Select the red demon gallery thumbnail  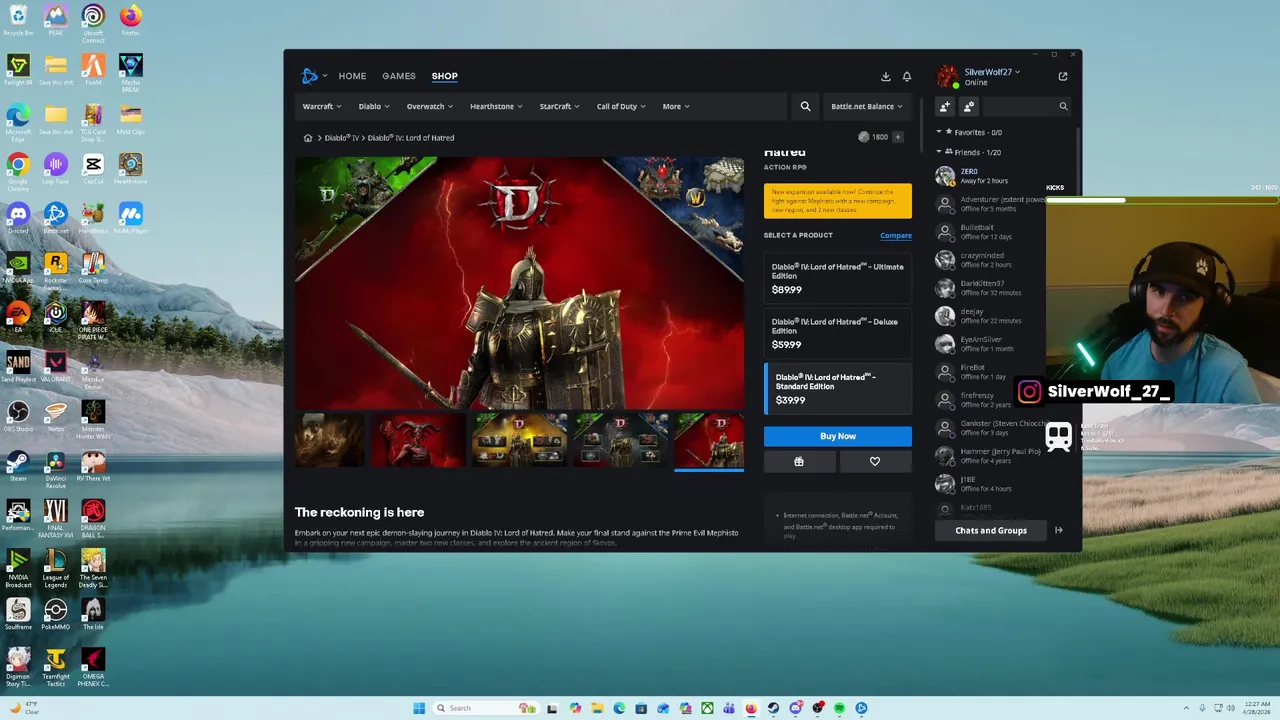tap(418, 440)
